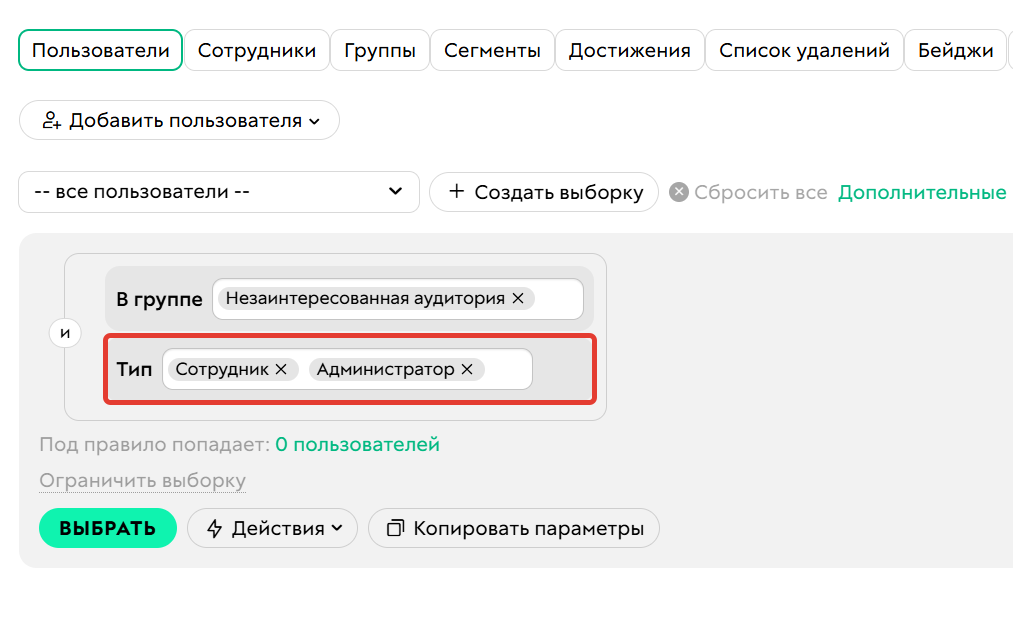
Task: Open the -- все пользователи -- dropdown
Action: pyautogui.click(x=219, y=192)
